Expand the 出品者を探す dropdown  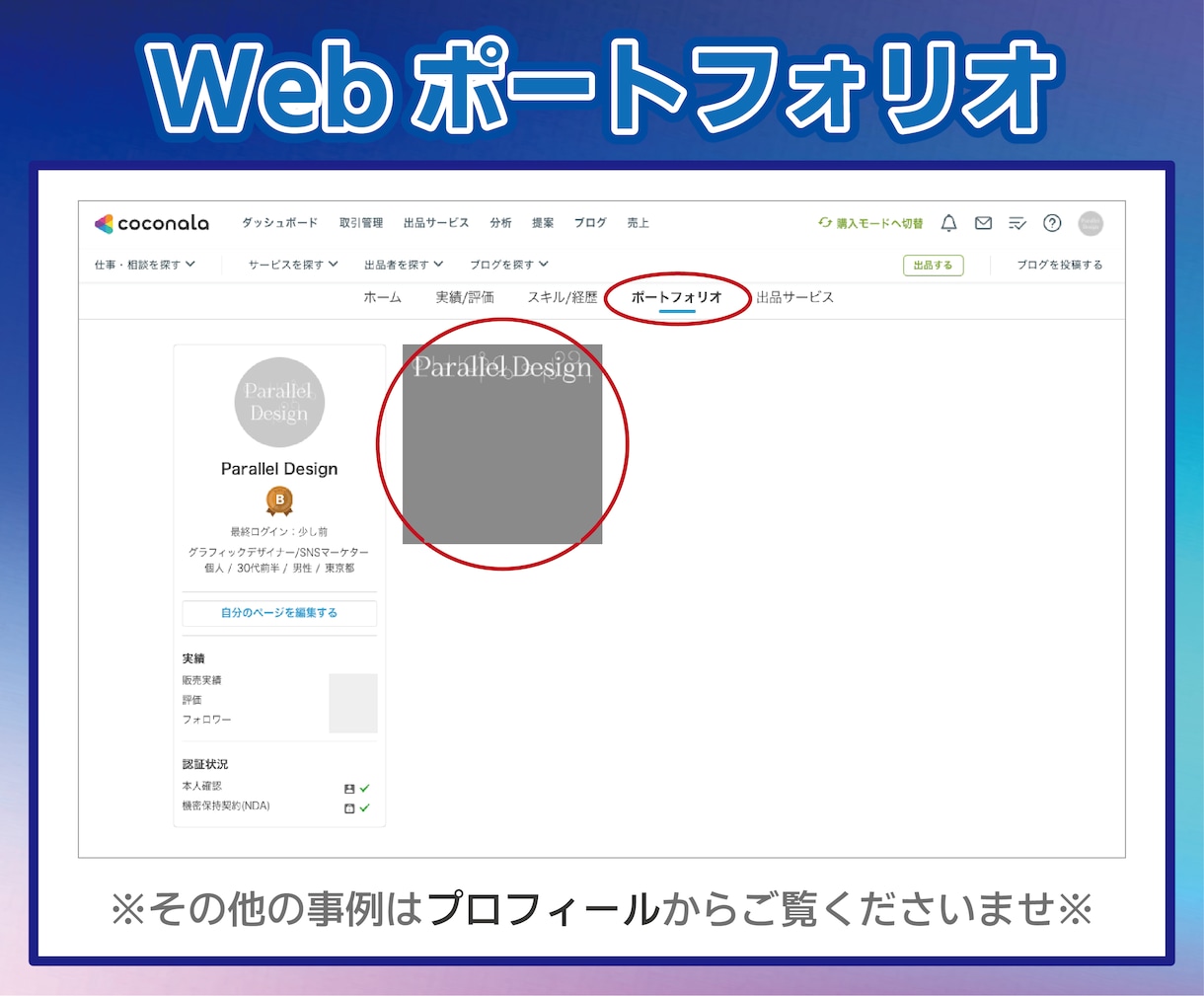404,265
